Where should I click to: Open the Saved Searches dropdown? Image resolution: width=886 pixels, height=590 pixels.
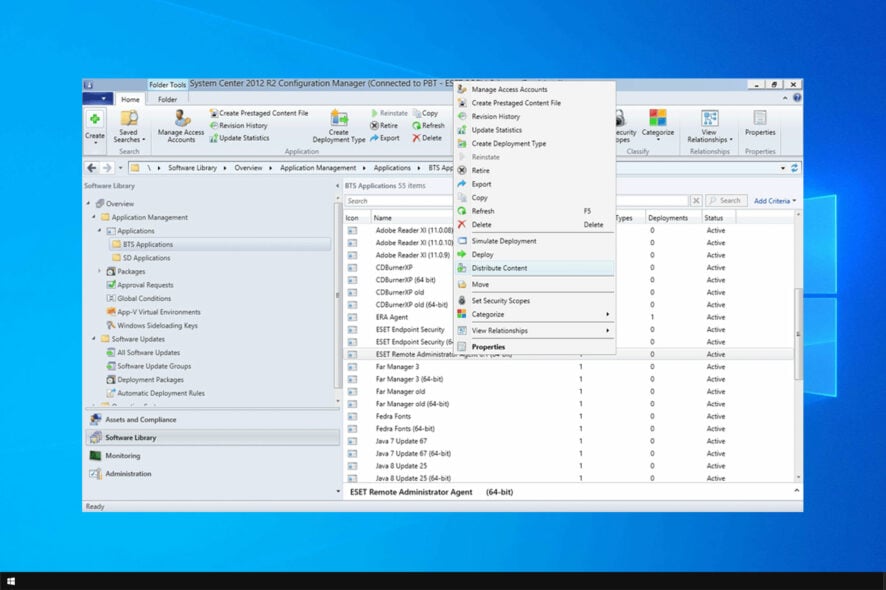pyautogui.click(x=130, y=131)
